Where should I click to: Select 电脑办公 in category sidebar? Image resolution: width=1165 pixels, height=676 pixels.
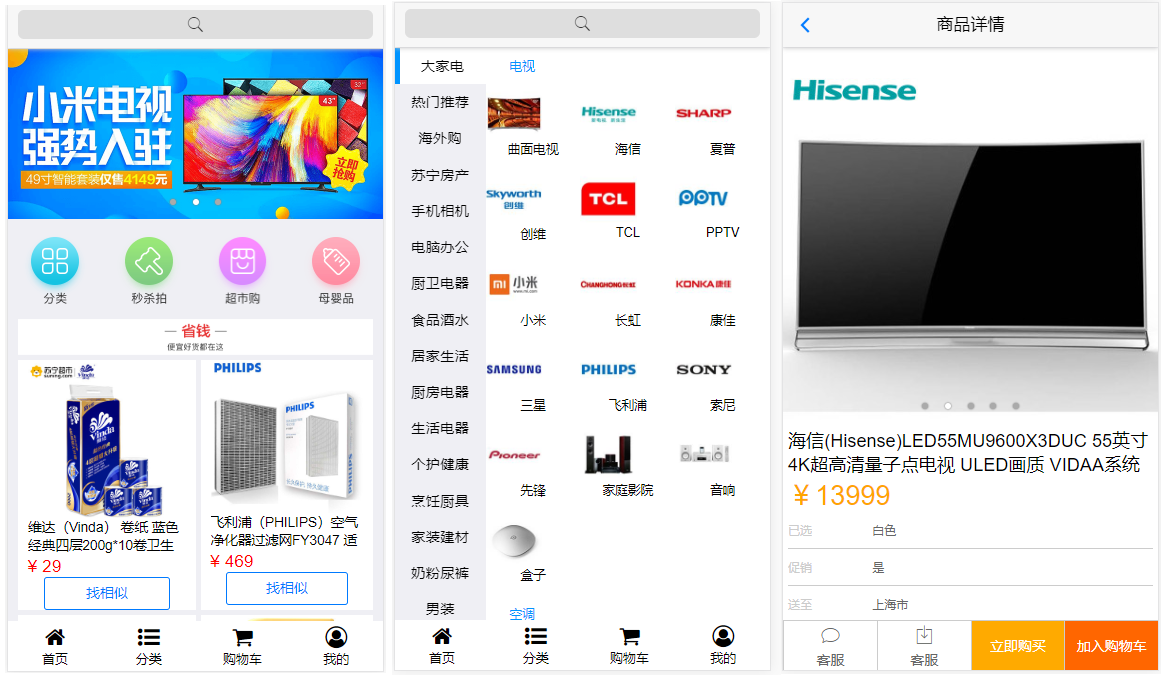click(x=440, y=247)
